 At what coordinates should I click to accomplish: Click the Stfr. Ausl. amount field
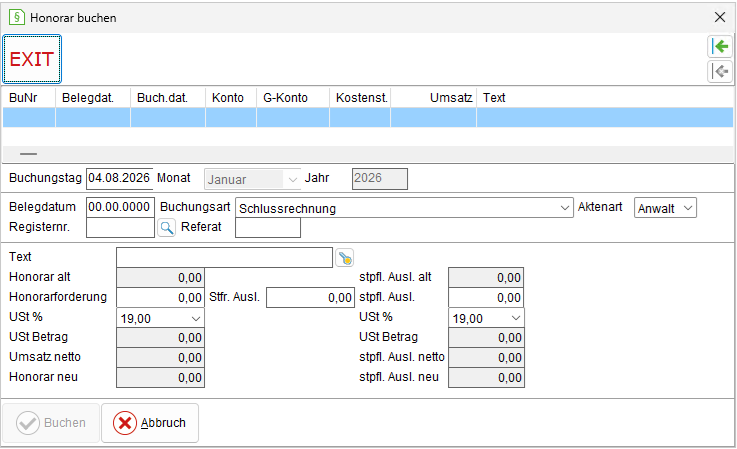[x=310, y=298]
